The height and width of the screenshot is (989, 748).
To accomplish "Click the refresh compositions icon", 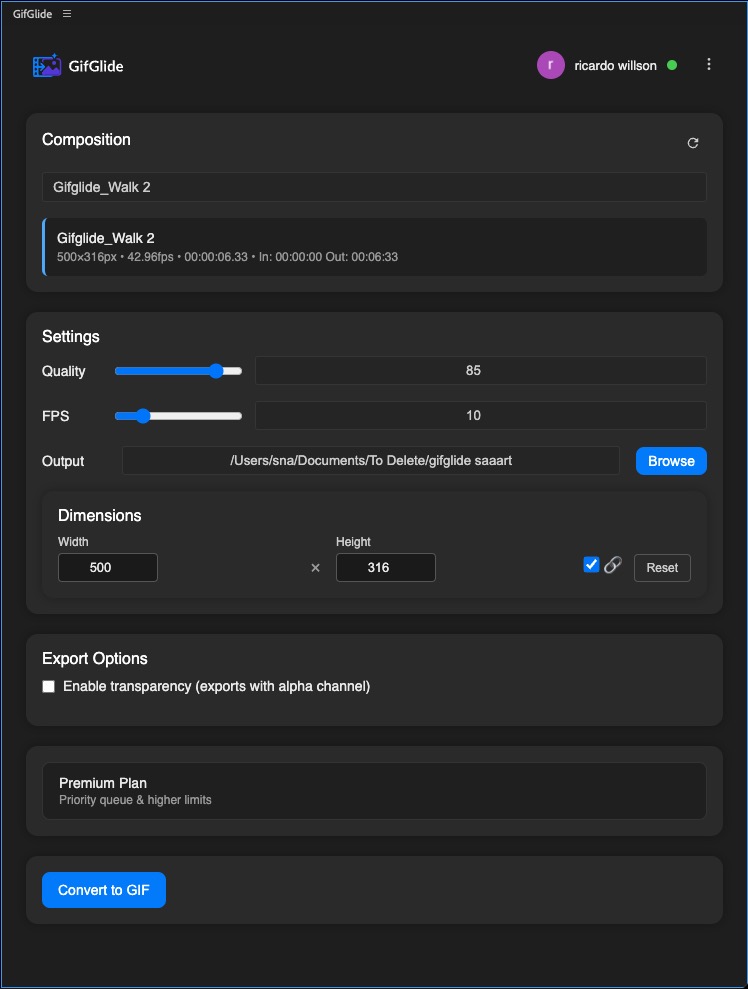I will tap(693, 143).
